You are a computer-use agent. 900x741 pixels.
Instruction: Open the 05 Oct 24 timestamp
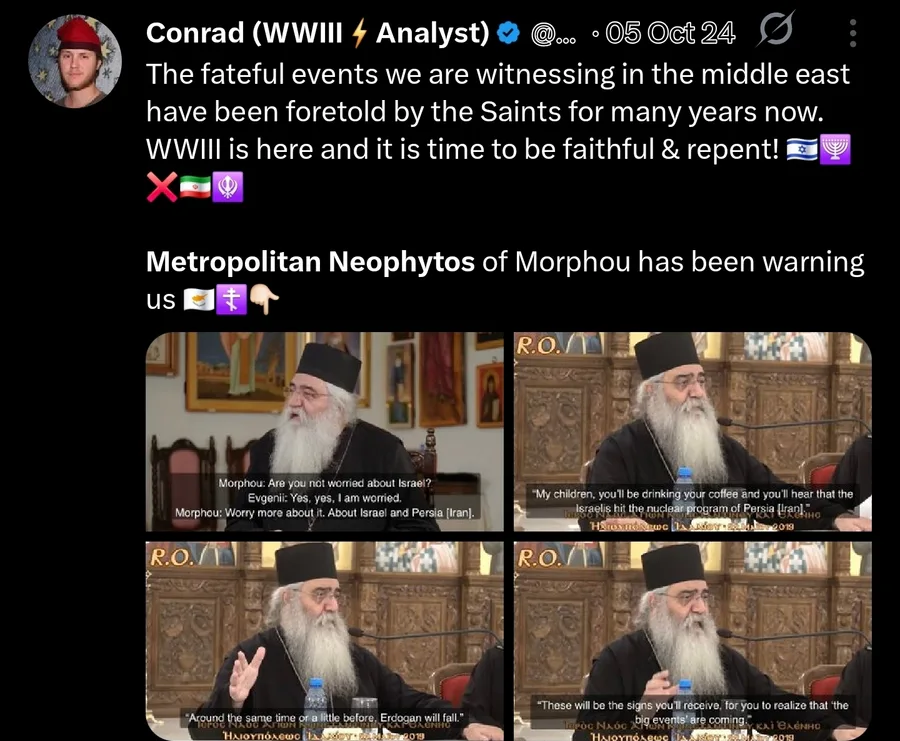pos(670,33)
